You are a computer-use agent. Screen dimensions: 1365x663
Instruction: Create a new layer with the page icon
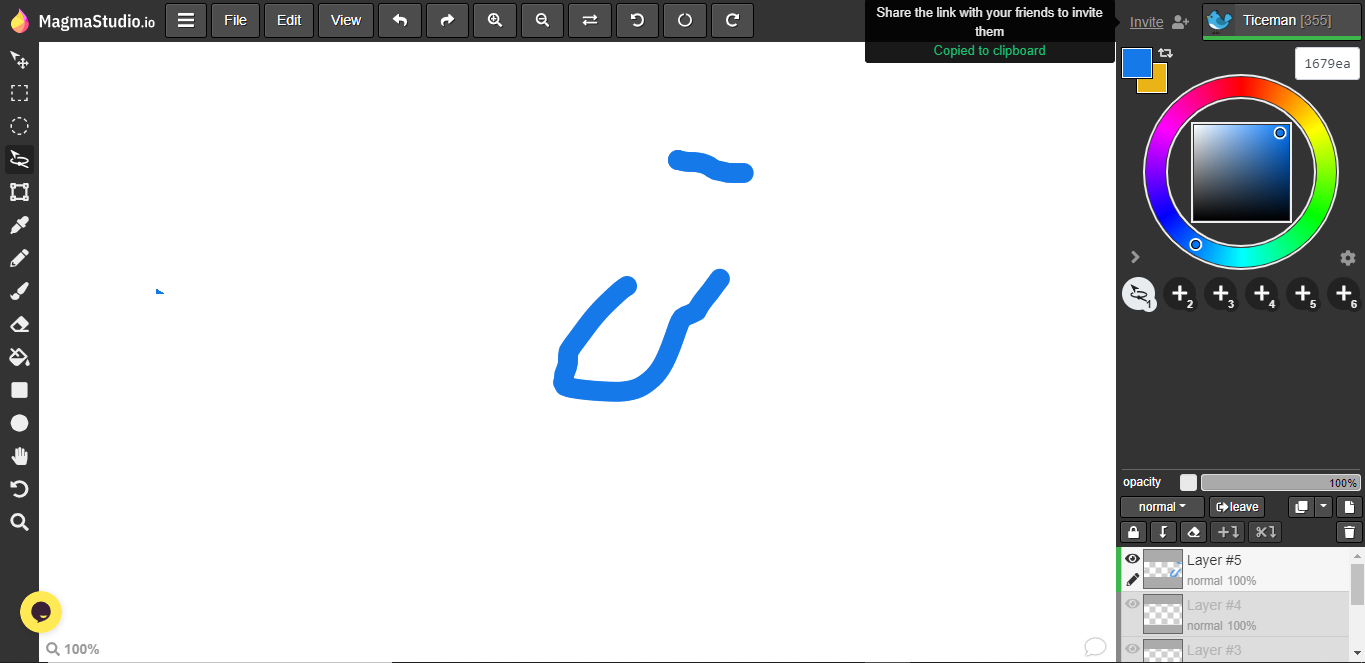point(1349,507)
